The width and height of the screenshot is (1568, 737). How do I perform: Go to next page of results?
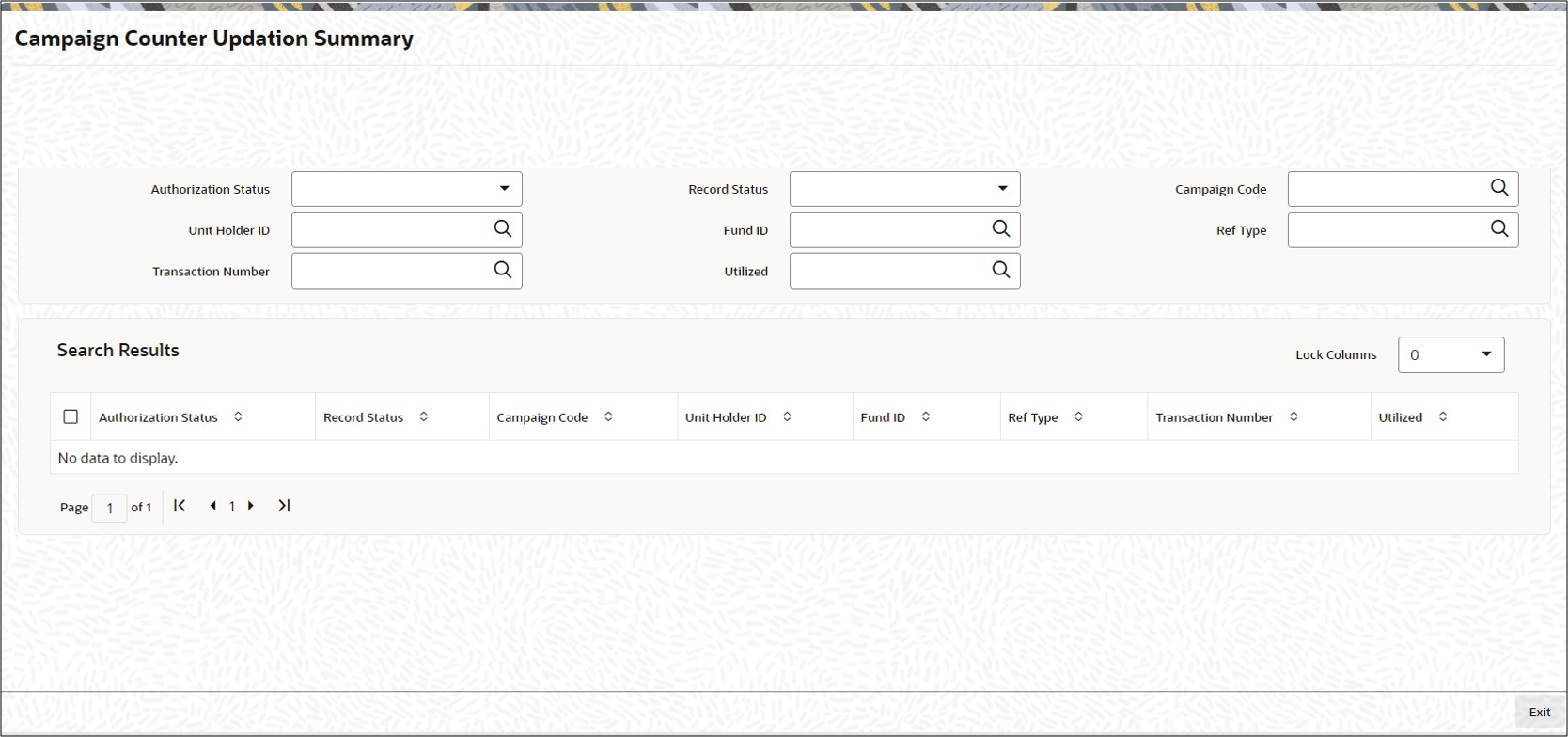click(x=251, y=506)
